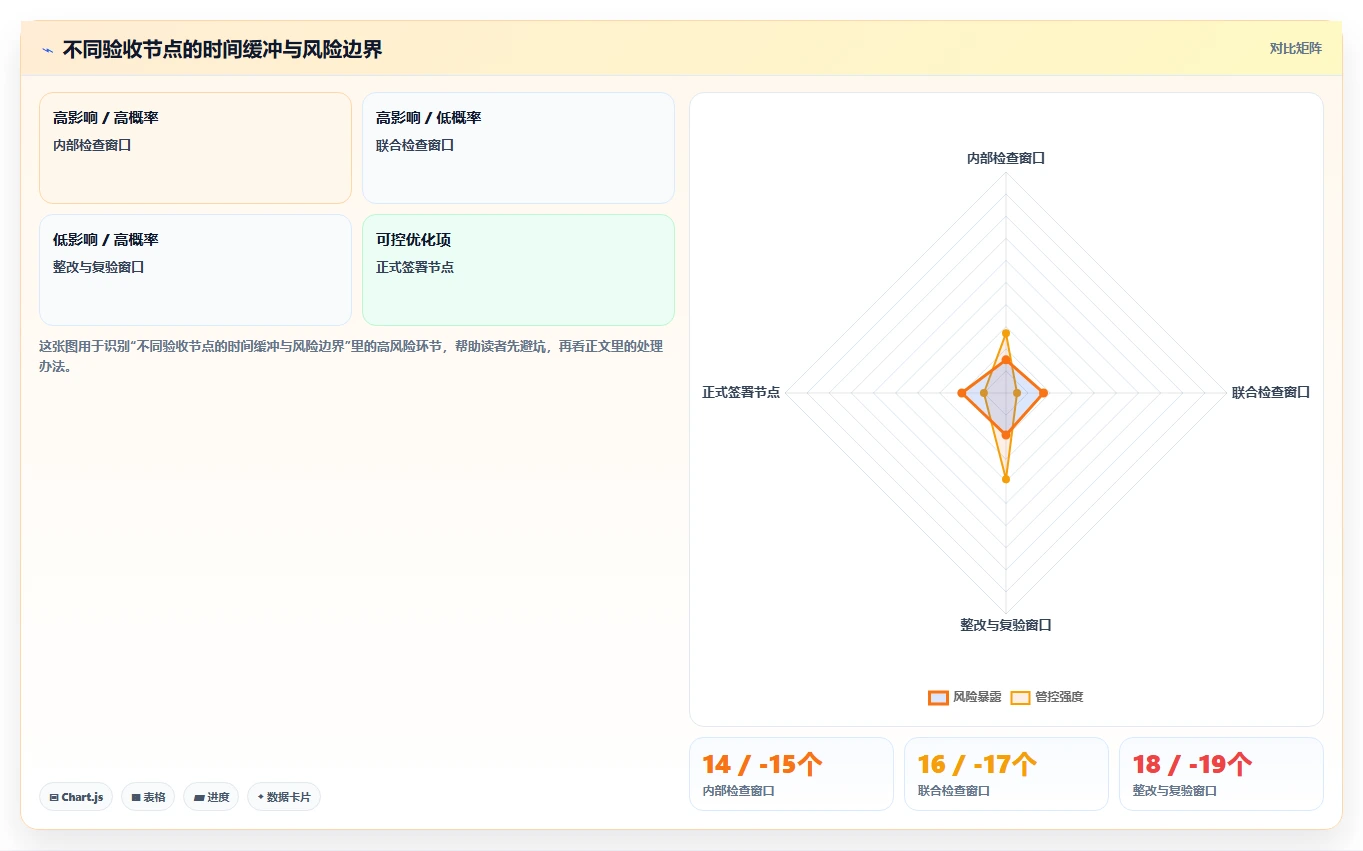The width and height of the screenshot is (1363, 851).
Task: Open the 18 / -19个 stat card
Action: click(1221, 774)
